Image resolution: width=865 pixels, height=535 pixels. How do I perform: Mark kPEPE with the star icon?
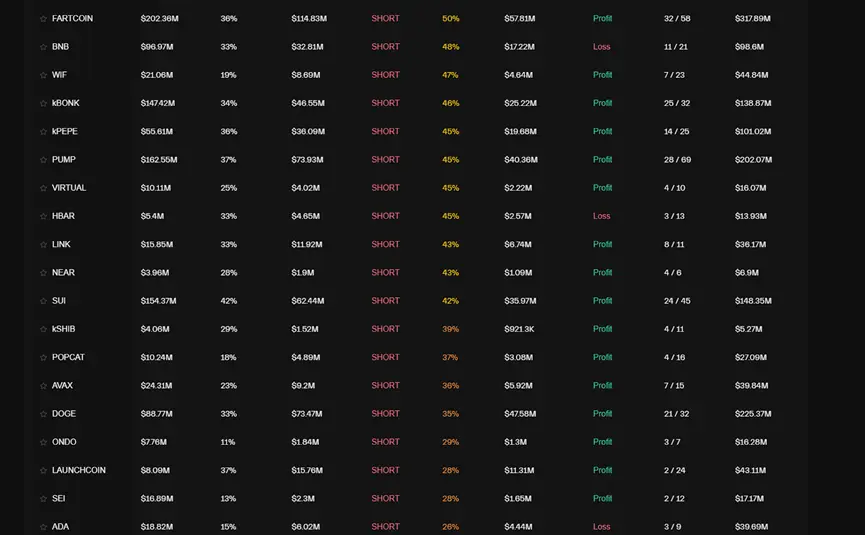pos(43,132)
